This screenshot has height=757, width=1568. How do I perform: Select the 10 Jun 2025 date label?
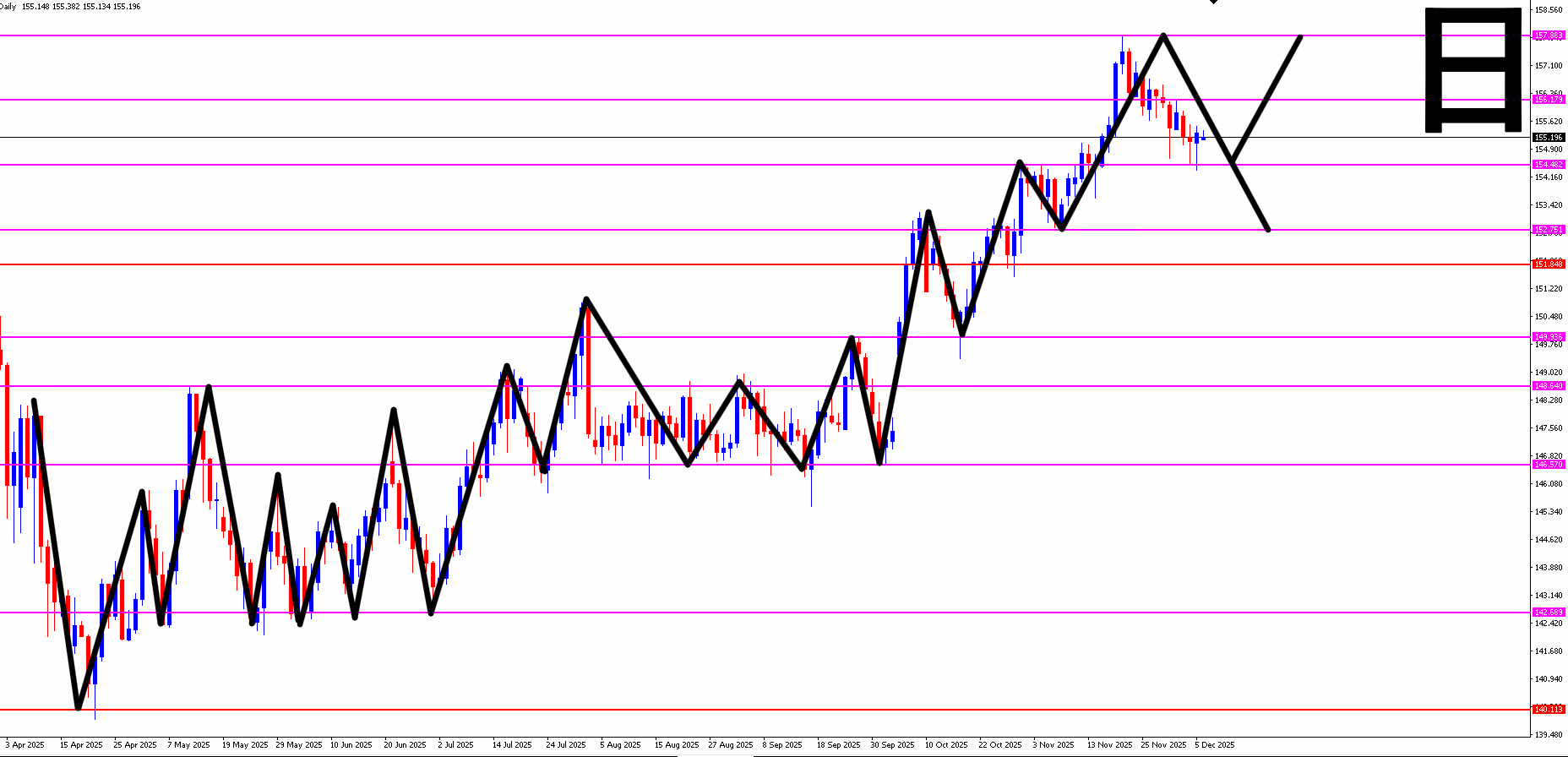tap(351, 745)
